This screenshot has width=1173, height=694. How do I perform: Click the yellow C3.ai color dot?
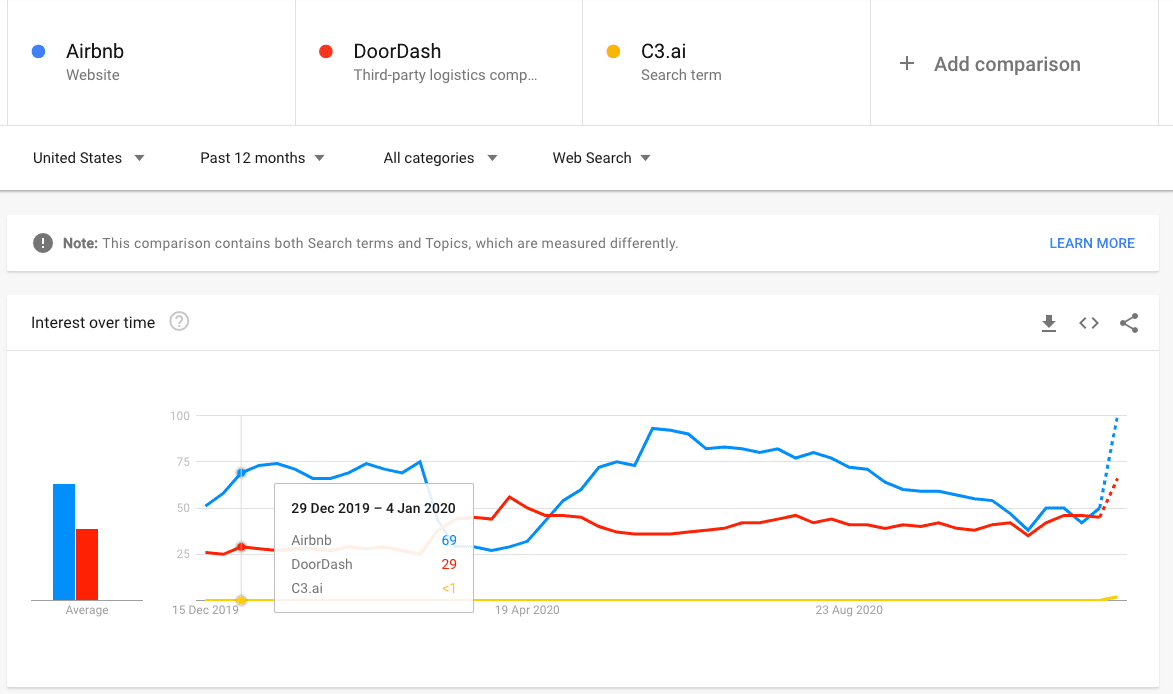click(x=613, y=51)
